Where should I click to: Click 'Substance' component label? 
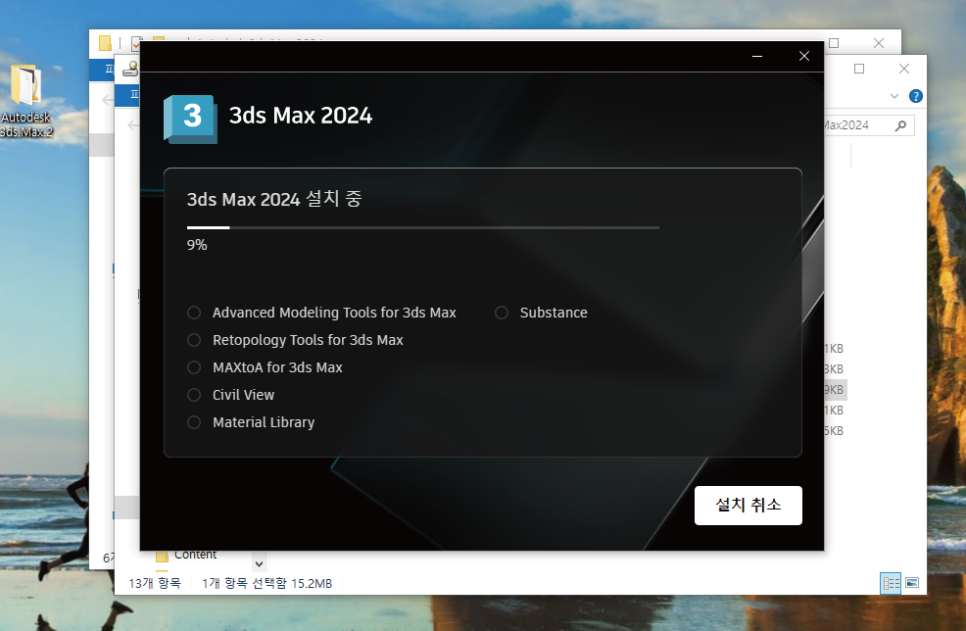click(553, 312)
